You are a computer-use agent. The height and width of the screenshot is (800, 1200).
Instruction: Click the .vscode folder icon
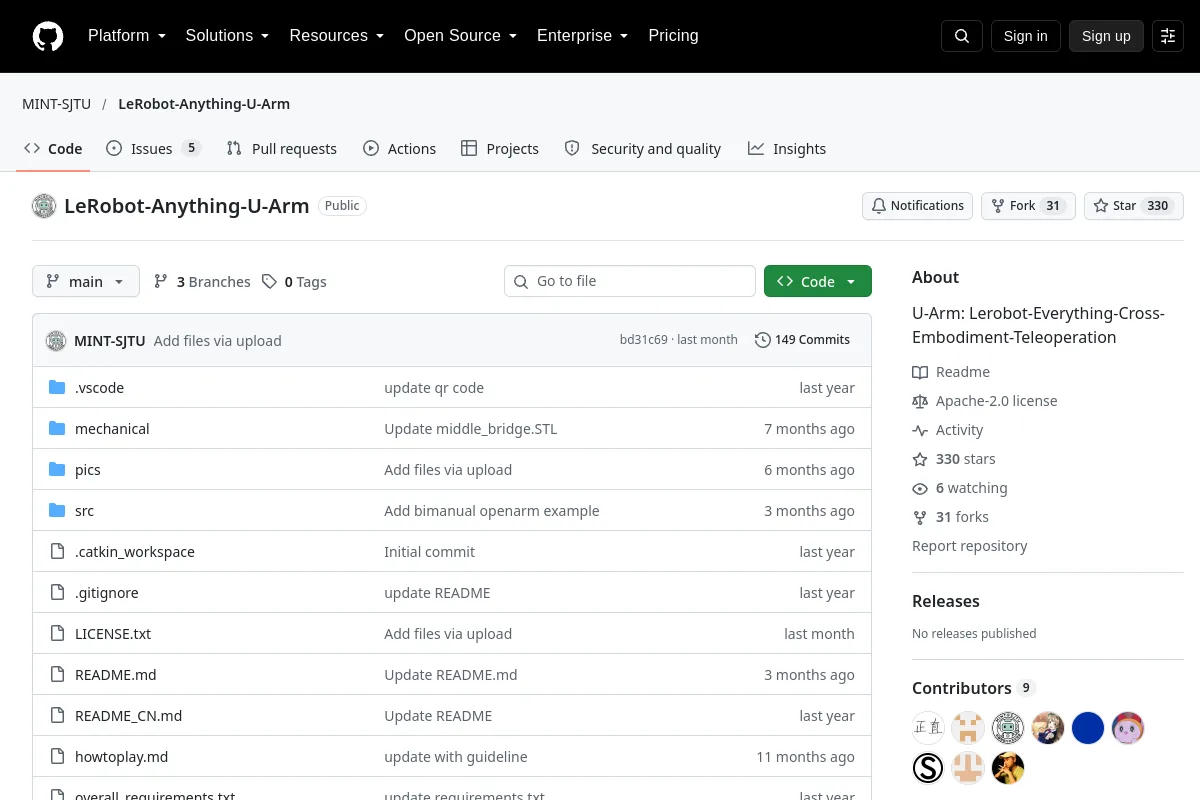57,388
